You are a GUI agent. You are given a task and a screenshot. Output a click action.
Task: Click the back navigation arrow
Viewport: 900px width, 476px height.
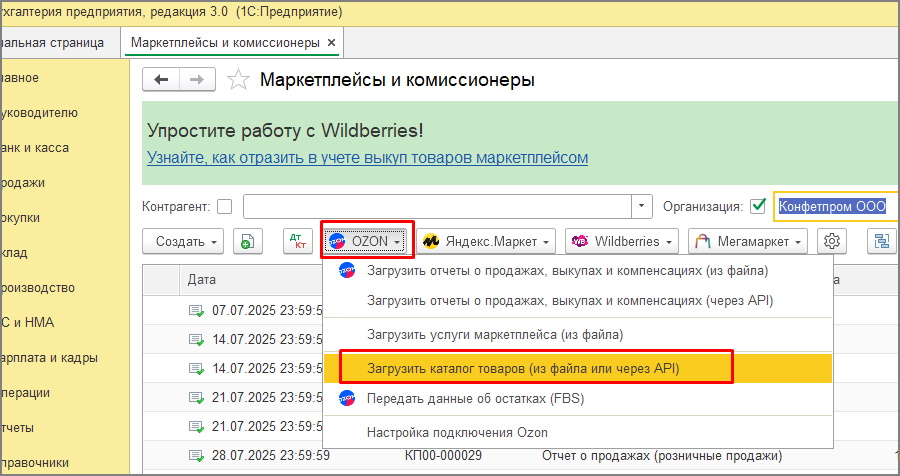click(x=161, y=79)
